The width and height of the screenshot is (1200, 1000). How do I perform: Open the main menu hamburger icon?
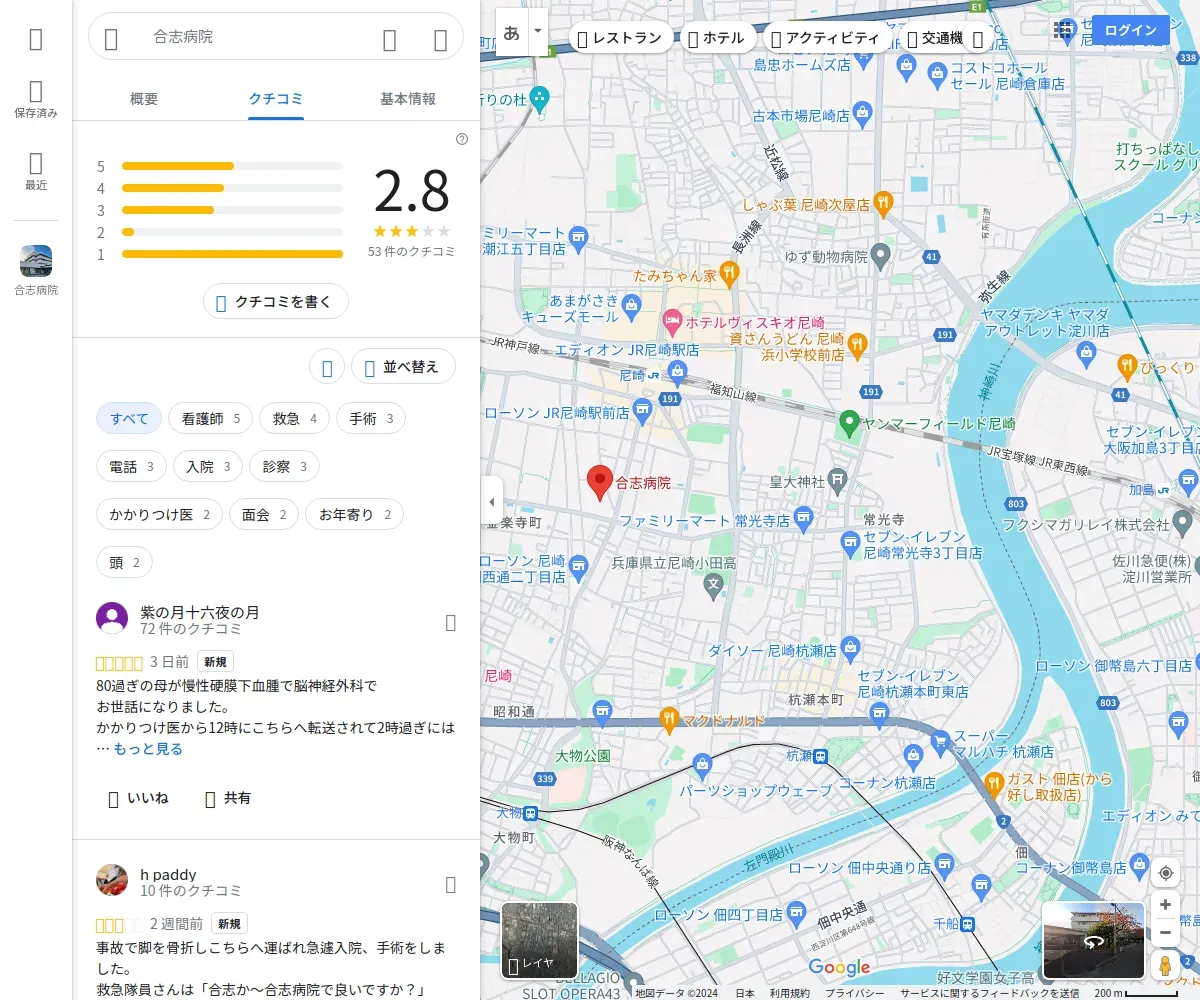coord(36,39)
